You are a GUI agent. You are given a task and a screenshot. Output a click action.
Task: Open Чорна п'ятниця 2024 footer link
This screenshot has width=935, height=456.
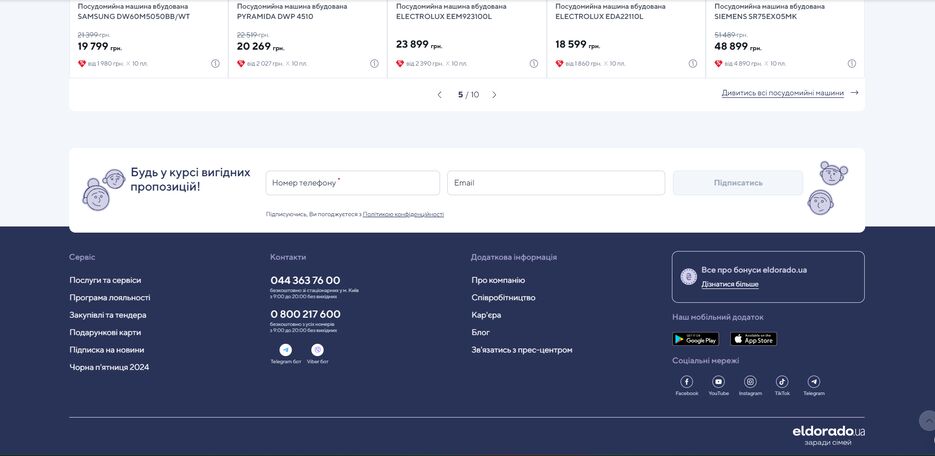pos(109,367)
